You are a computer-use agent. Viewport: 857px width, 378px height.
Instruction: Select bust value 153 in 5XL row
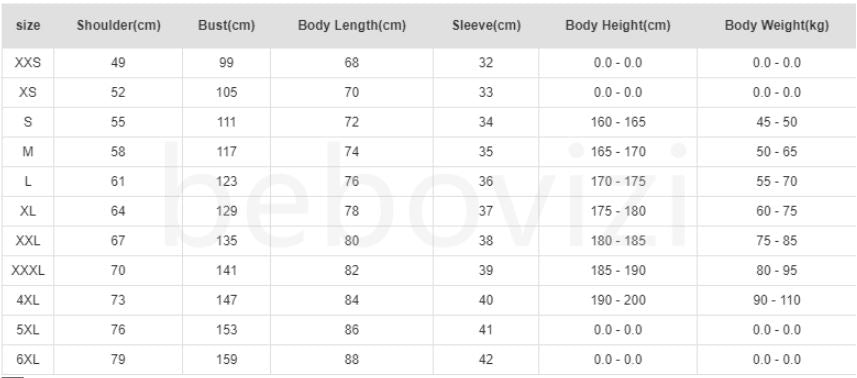click(x=226, y=330)
